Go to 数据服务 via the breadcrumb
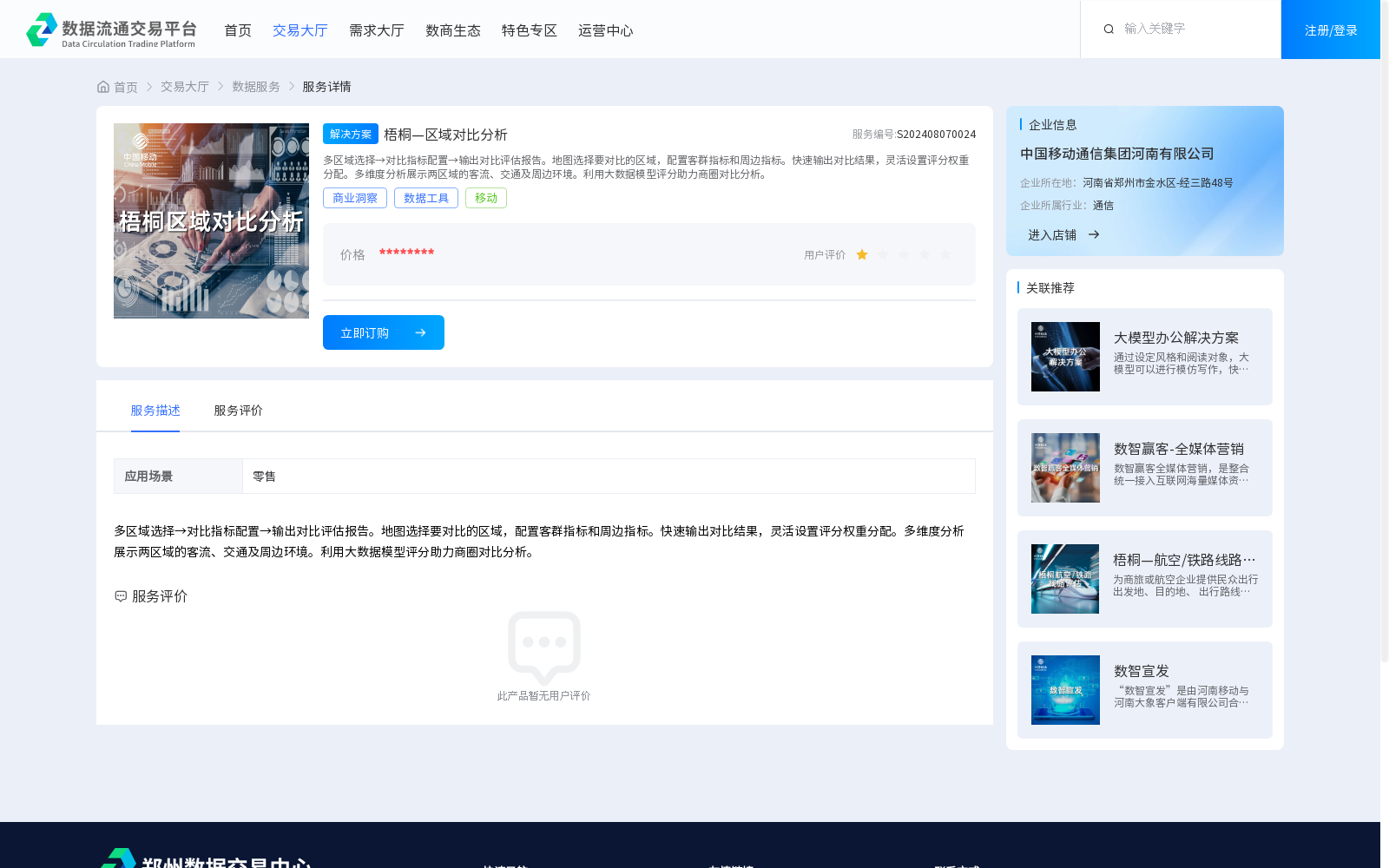The image size is (1389, 868). click(x=256, y=87)
